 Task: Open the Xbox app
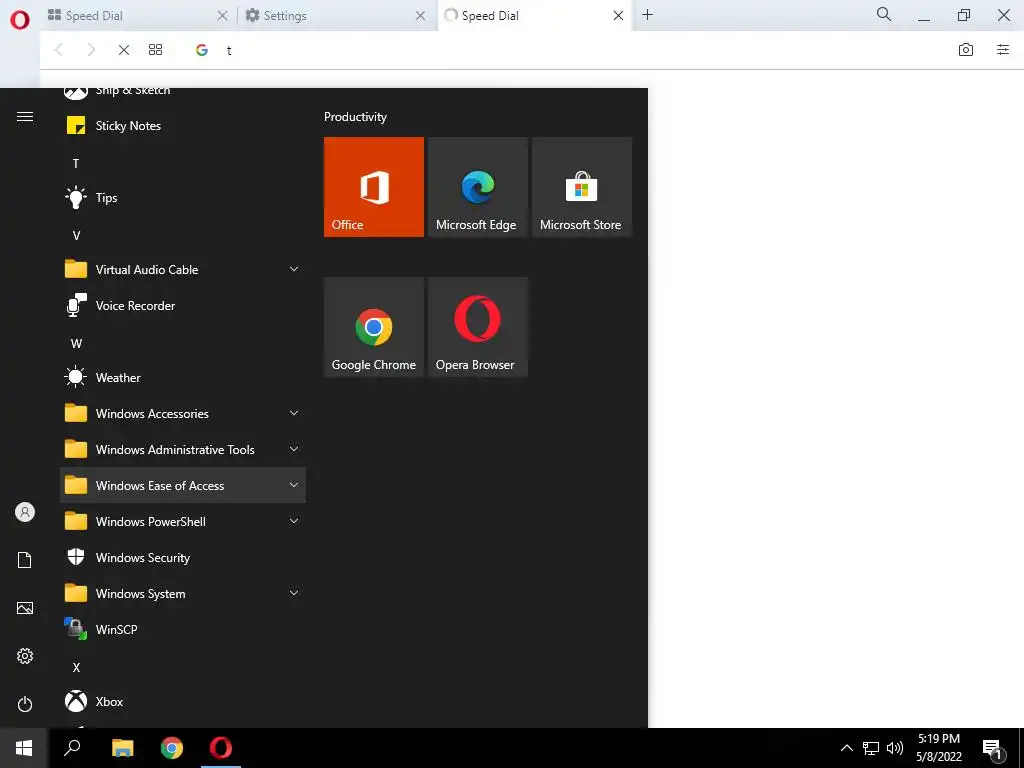pos(183,701)
